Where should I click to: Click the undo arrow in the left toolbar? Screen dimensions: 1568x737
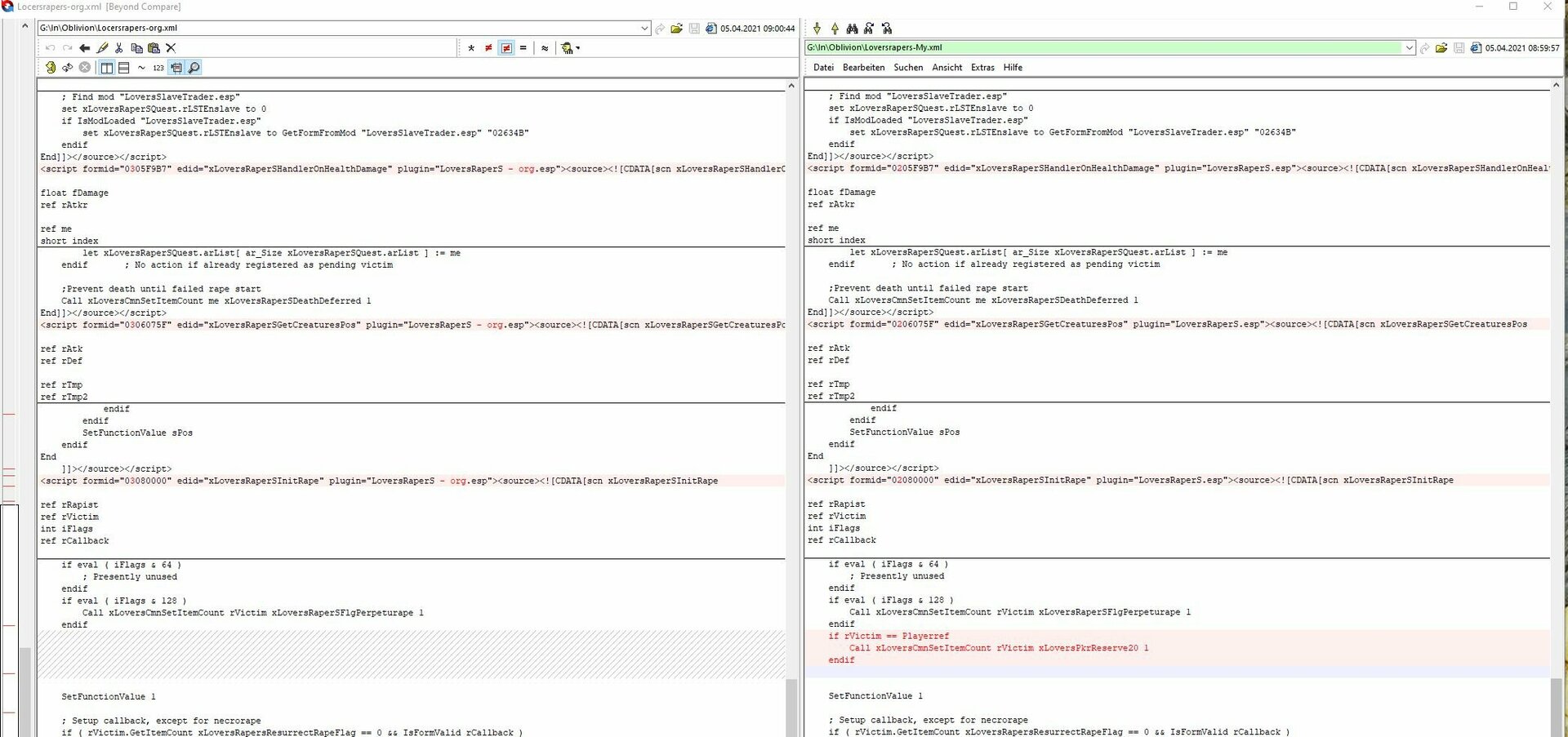tap(50, 48)
